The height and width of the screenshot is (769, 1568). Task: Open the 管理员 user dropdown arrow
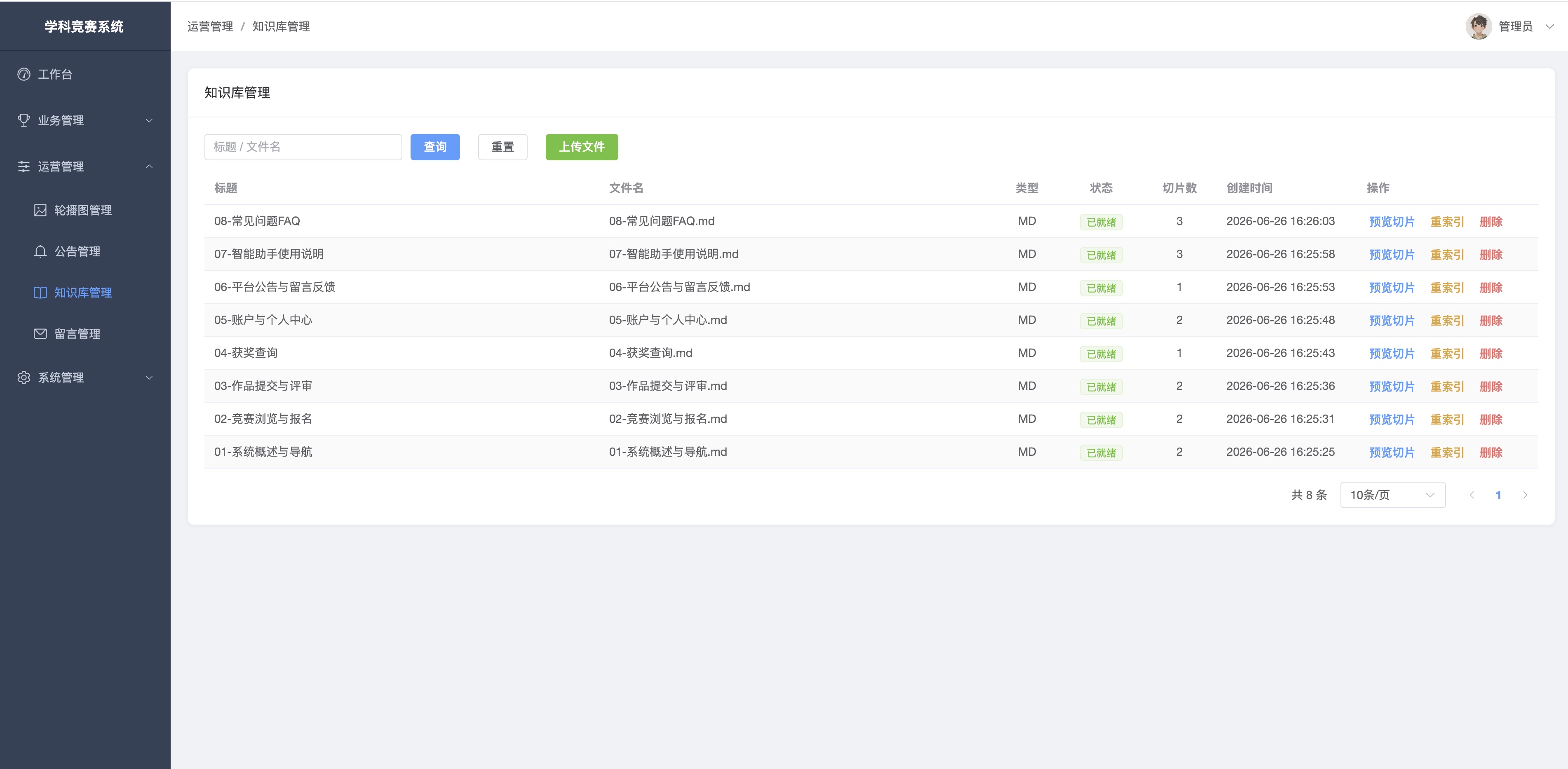point(1550,26)
